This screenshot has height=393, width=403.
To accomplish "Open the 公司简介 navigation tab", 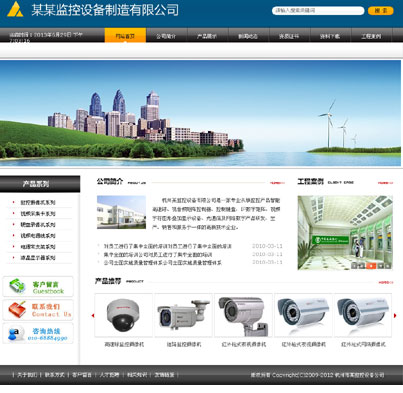I will tap(166, 36).
